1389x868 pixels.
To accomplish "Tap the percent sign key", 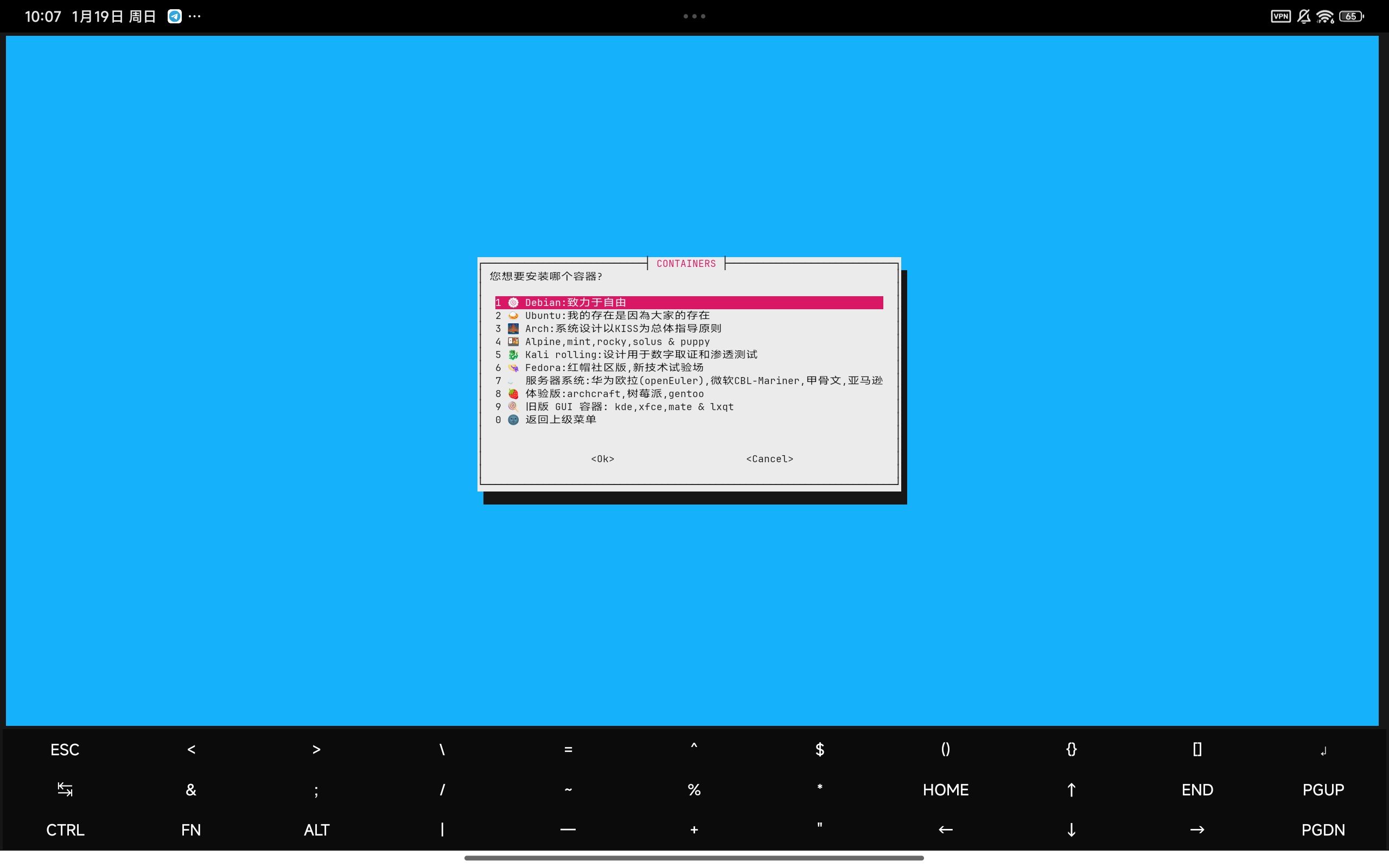I will (694, 790).
